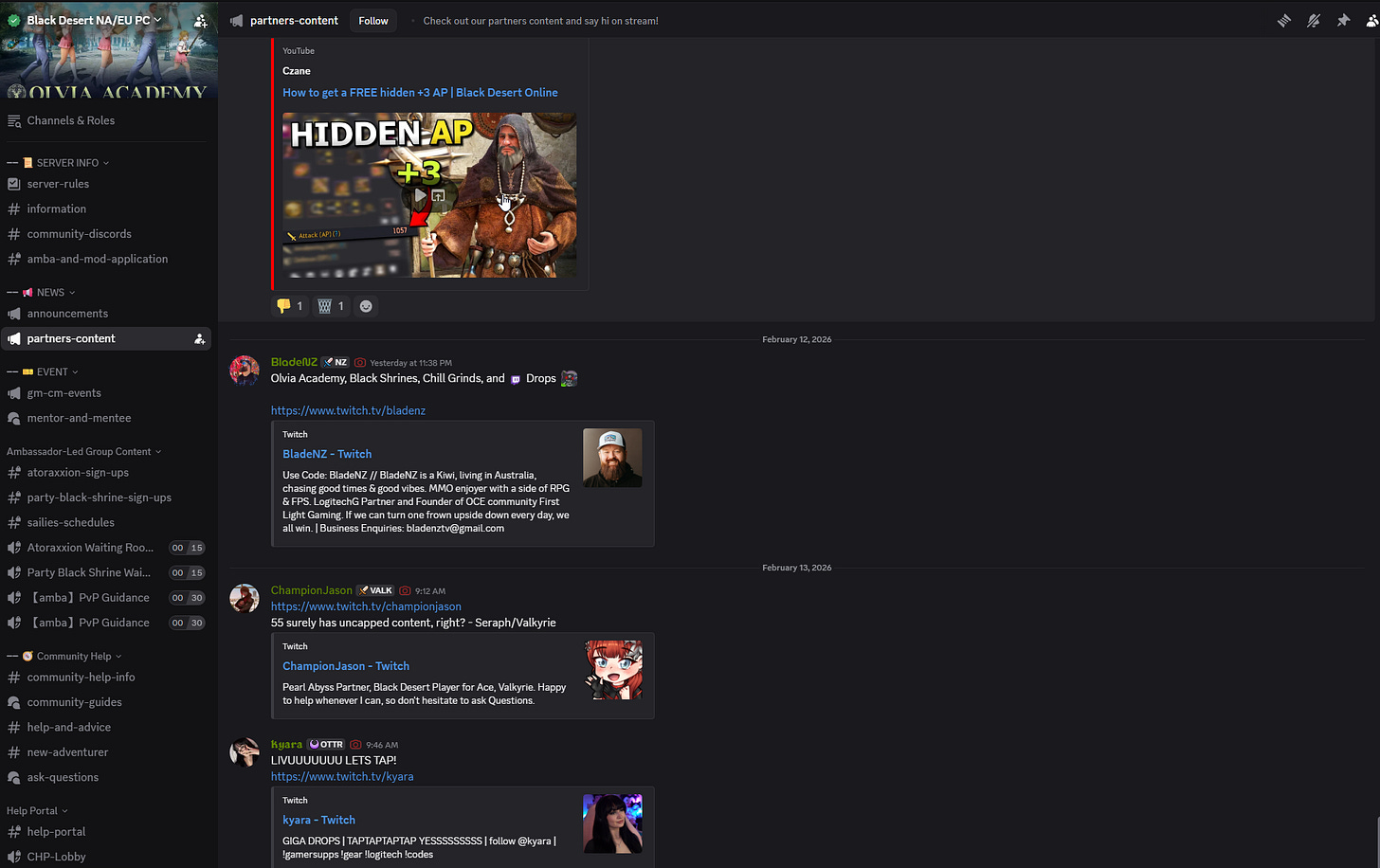Click the BladeNZ username

point(294,362)
